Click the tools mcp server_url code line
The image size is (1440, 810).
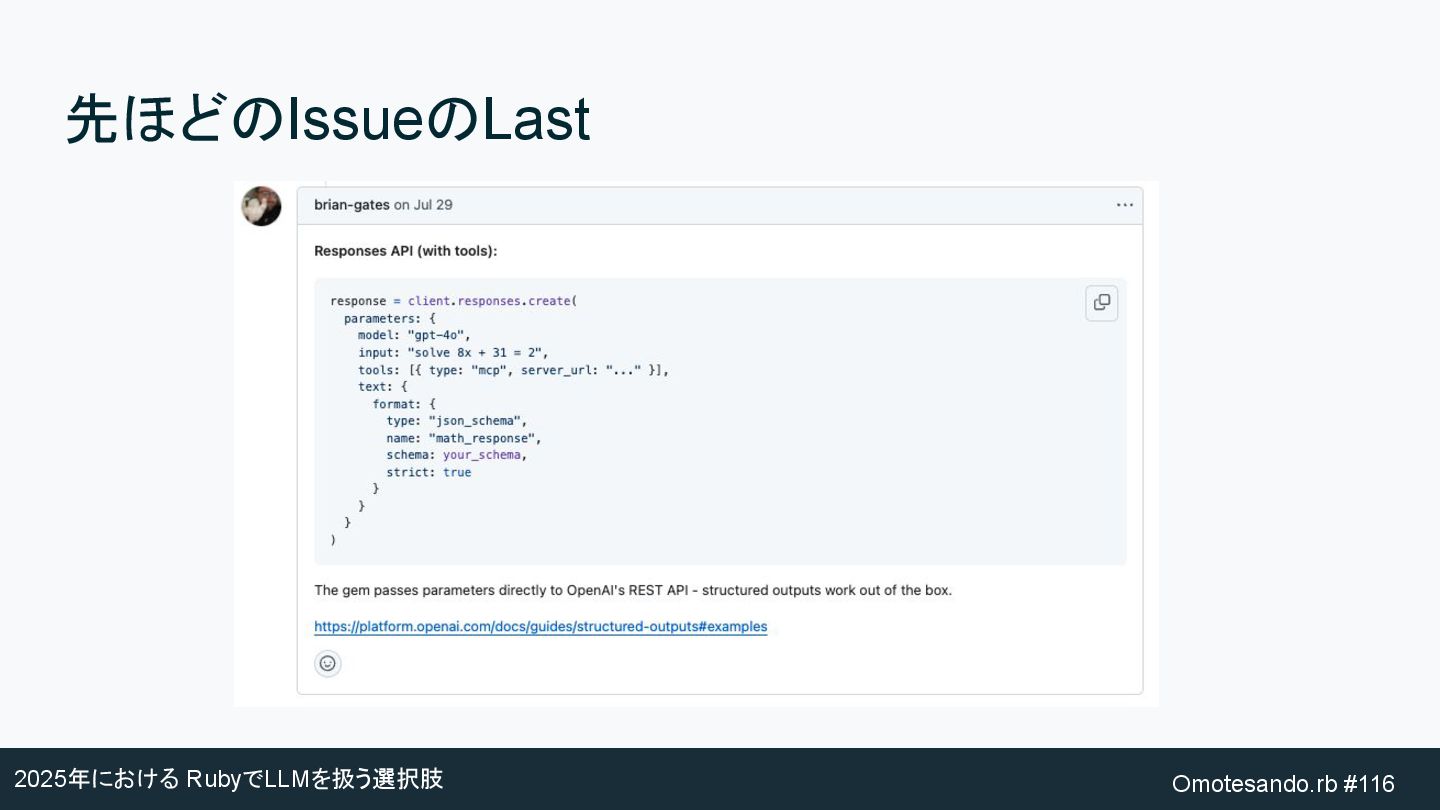513,370
